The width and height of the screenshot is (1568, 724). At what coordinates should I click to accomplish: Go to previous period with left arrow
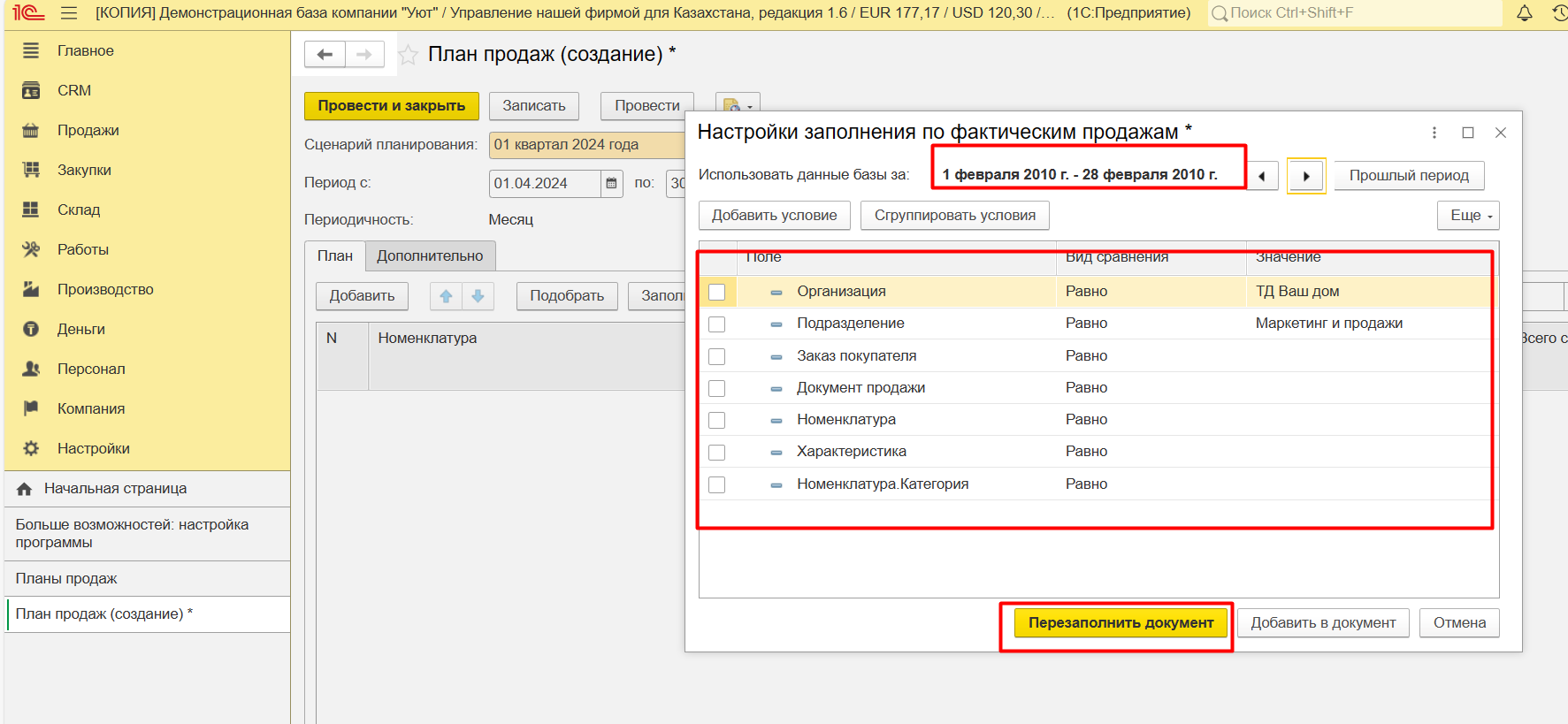point(1262,176)
